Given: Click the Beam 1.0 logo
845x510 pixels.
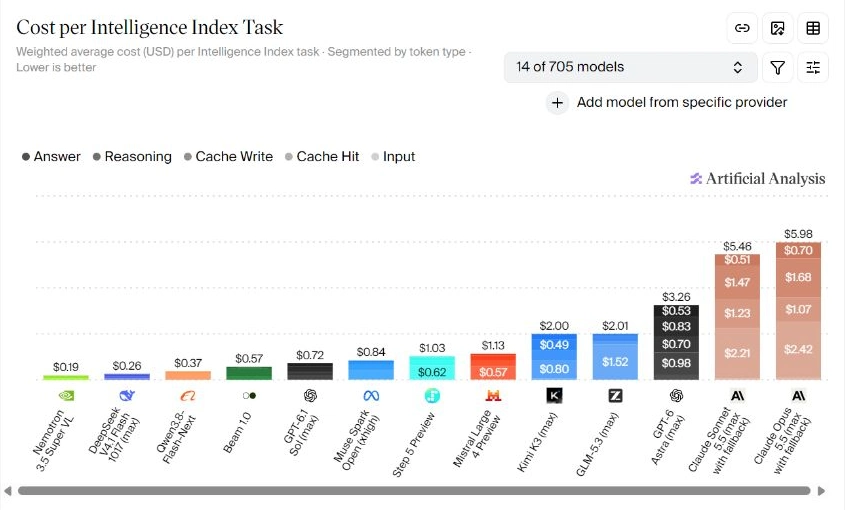Looking at the screenshot, I should coord(249,396).
